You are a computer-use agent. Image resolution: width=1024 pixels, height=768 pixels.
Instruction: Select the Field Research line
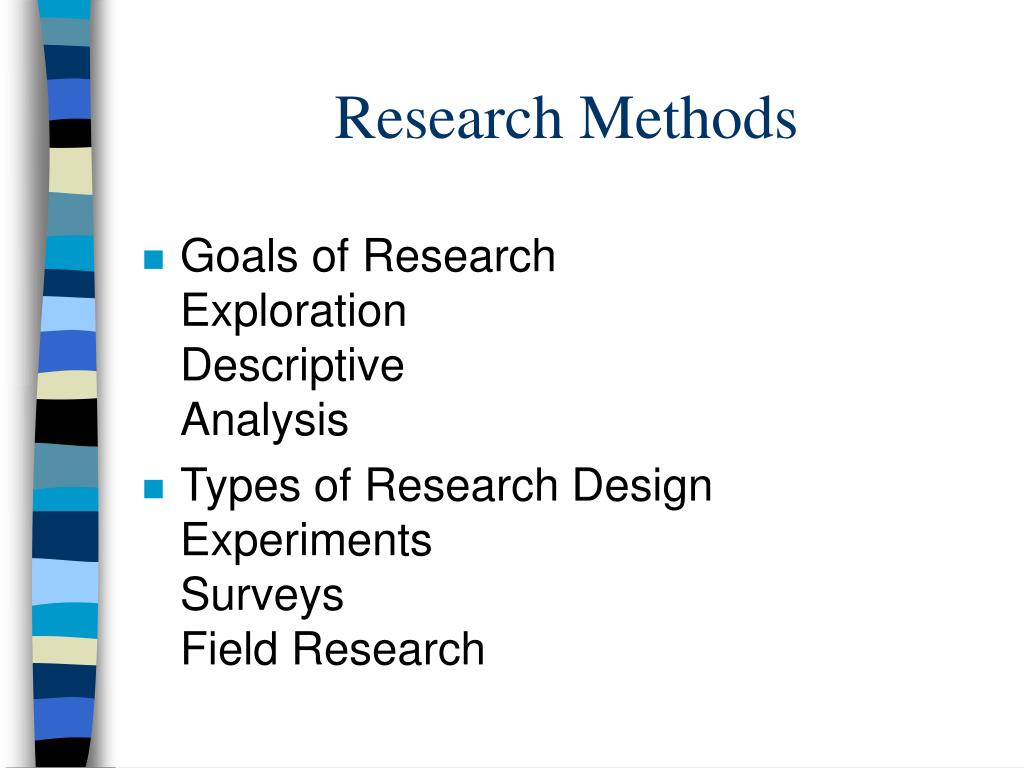[333, 649]
